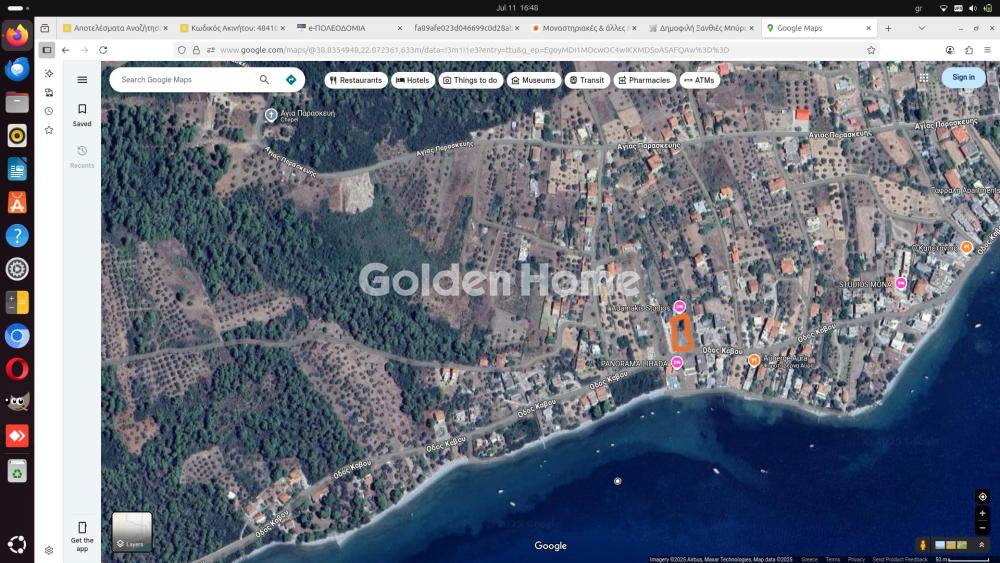This screenshot has width=1000, height=563.
Task: Show your location on the map
Action: point(983,497)
